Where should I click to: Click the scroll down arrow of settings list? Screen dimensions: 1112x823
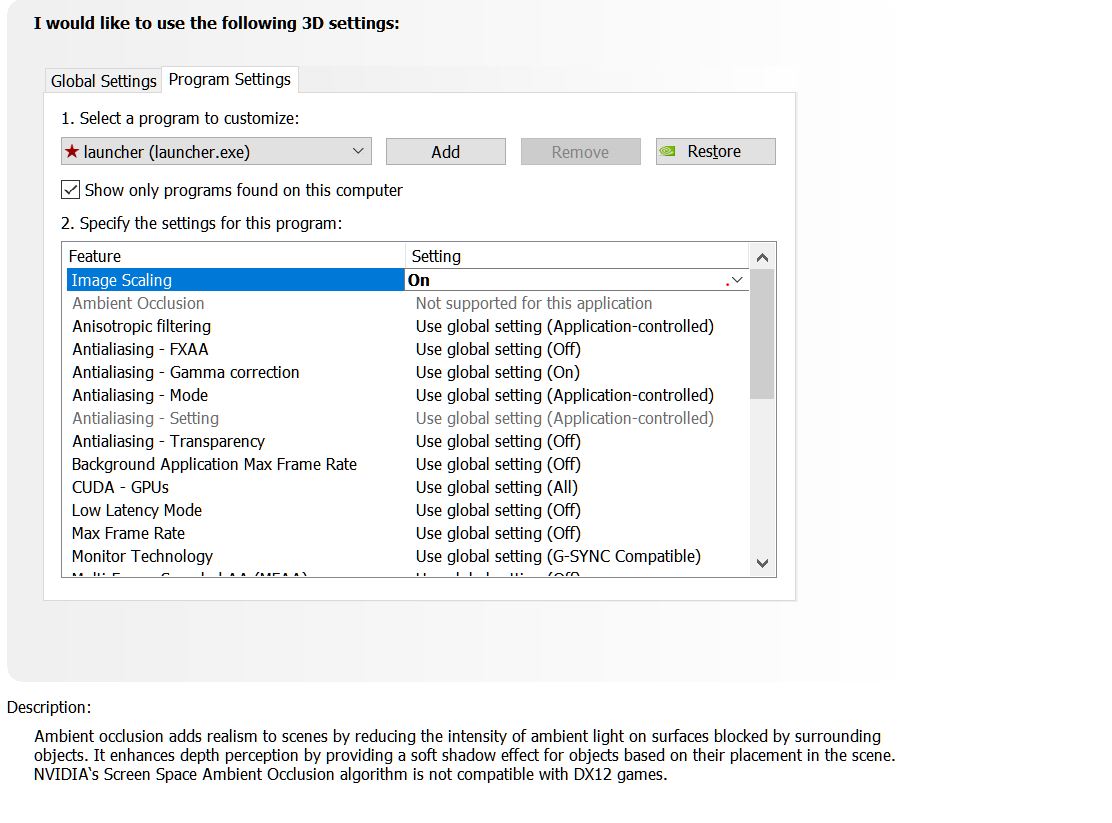click(x=762, y=563)
